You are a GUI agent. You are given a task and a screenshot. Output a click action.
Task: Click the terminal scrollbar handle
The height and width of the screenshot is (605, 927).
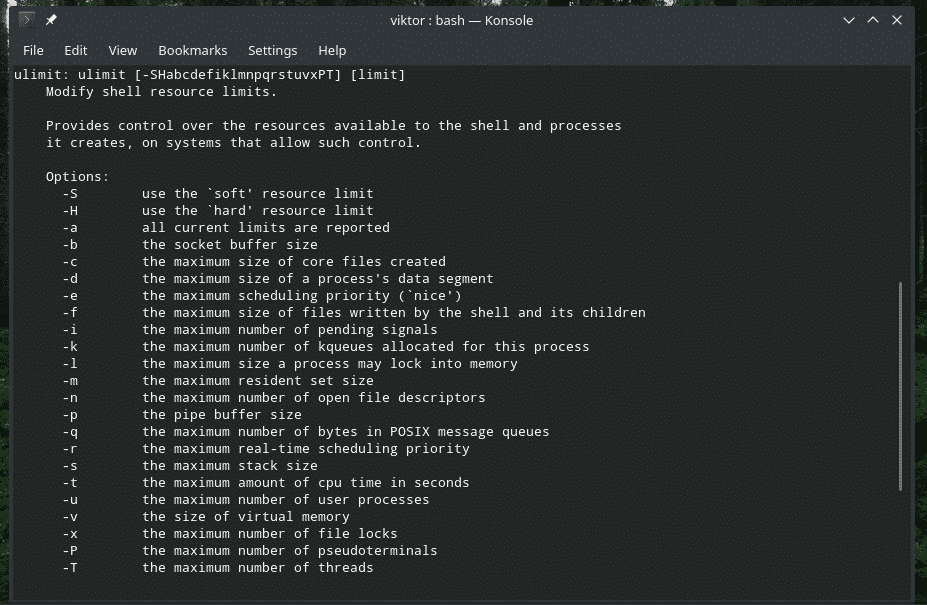click(901, 385)
